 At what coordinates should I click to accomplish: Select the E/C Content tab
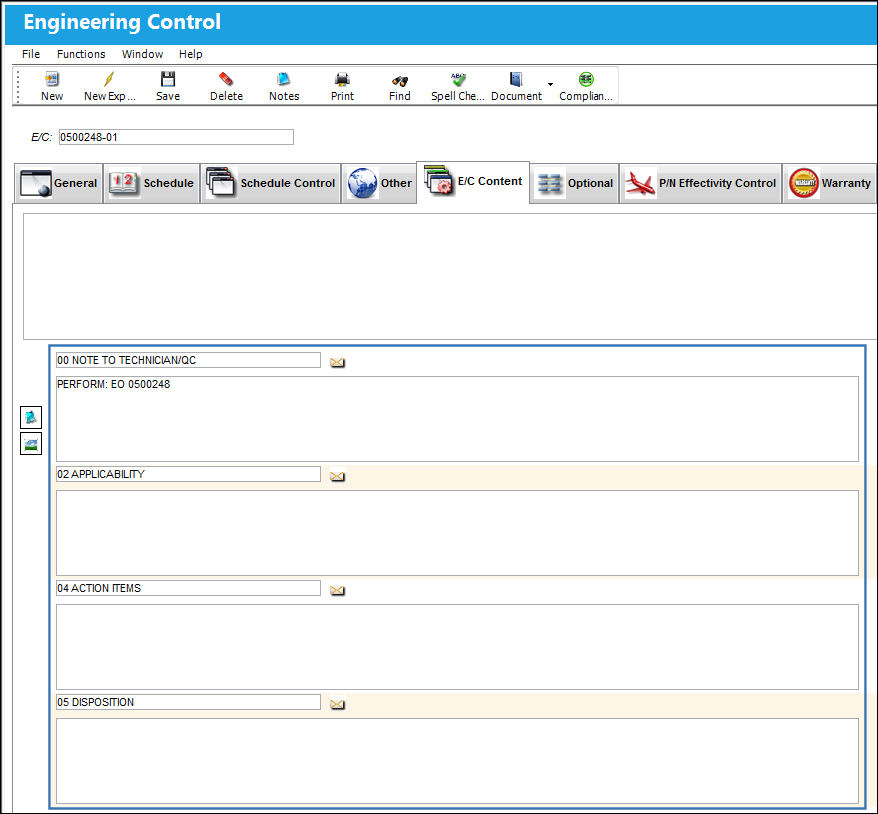[473, 181]
